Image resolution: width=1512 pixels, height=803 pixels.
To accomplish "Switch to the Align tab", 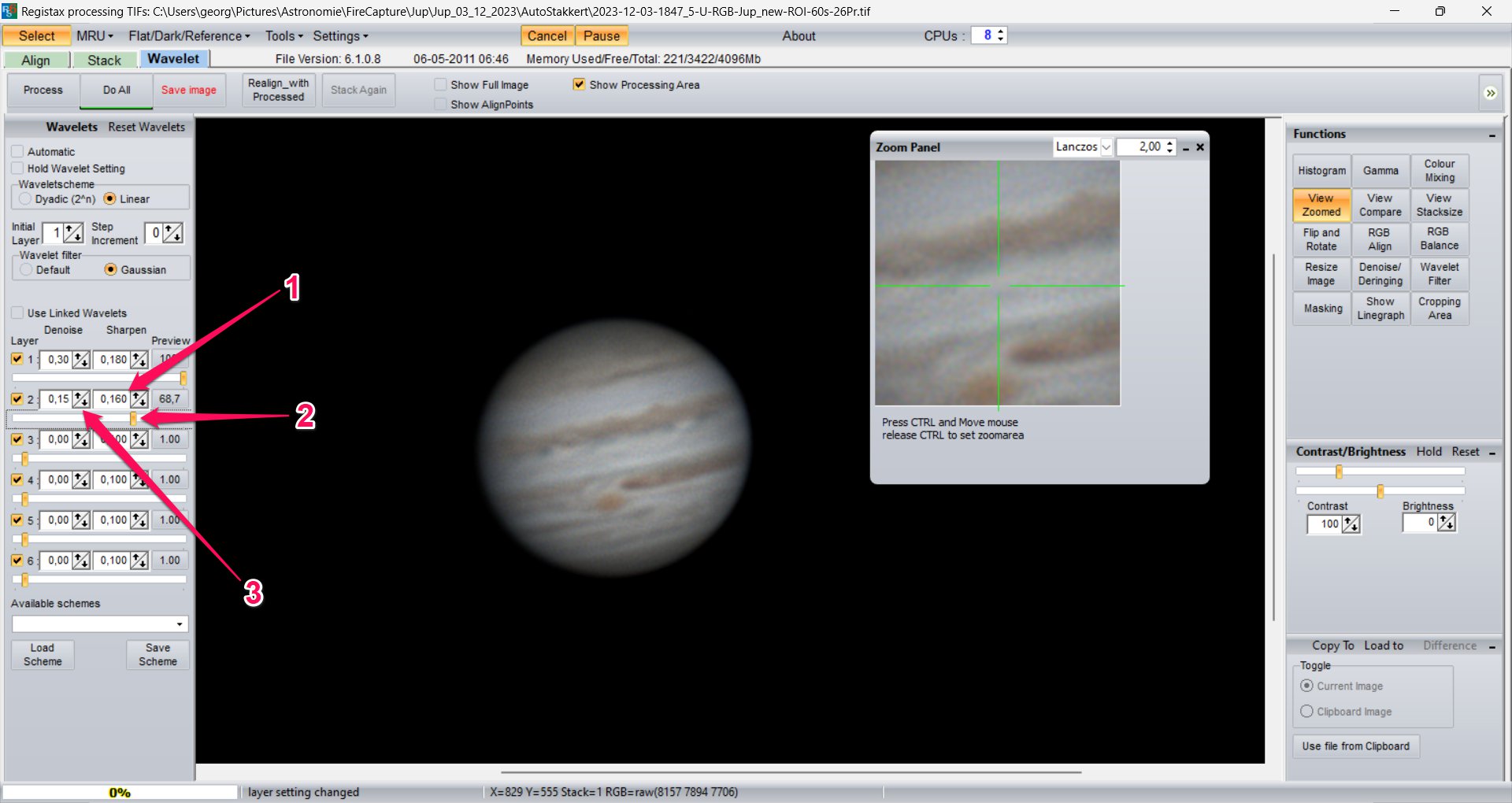I will 35,61.
